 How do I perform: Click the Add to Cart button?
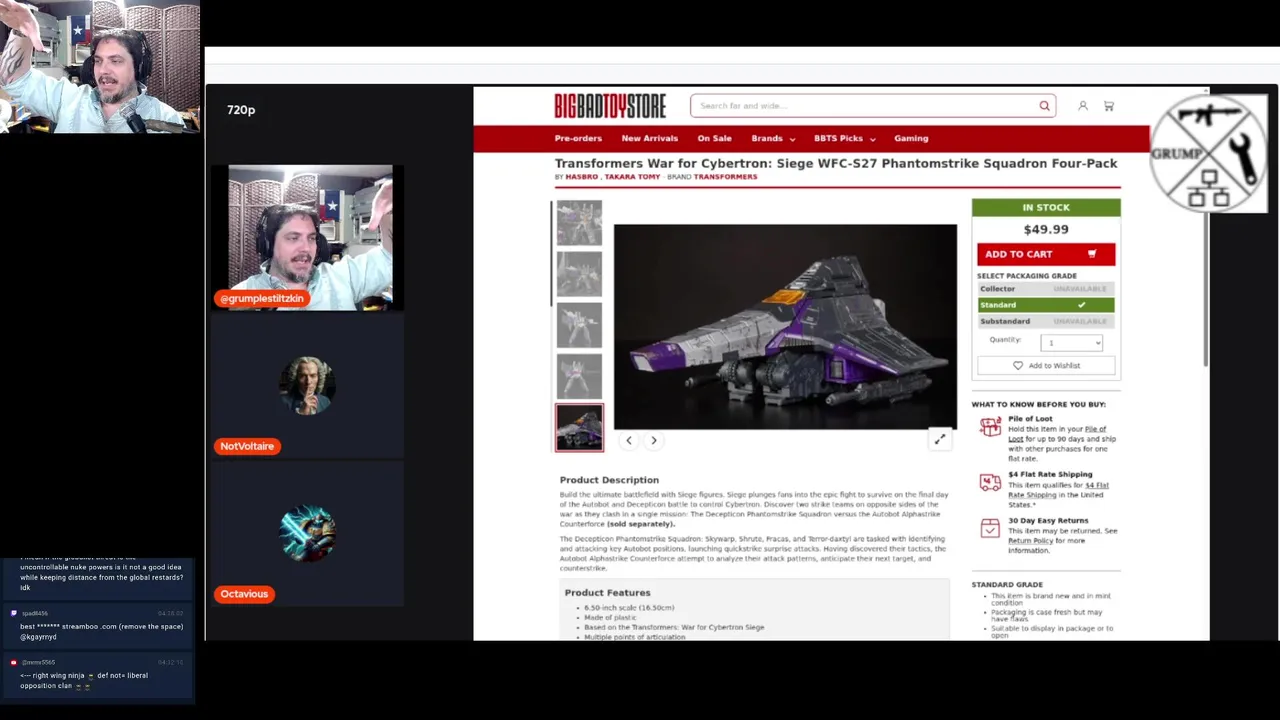[x=1046, y=254]
